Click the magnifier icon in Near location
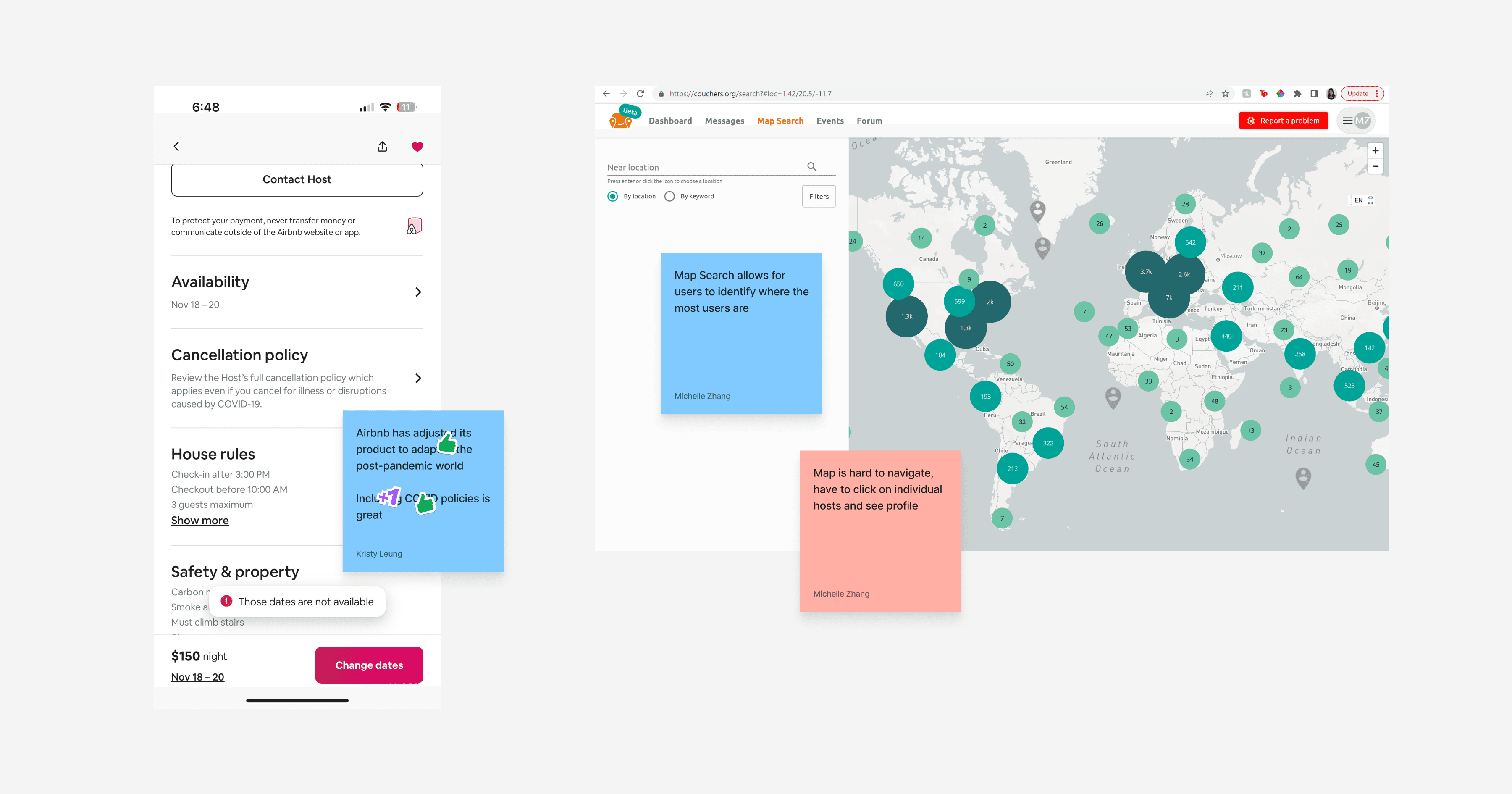 point(812,167)
